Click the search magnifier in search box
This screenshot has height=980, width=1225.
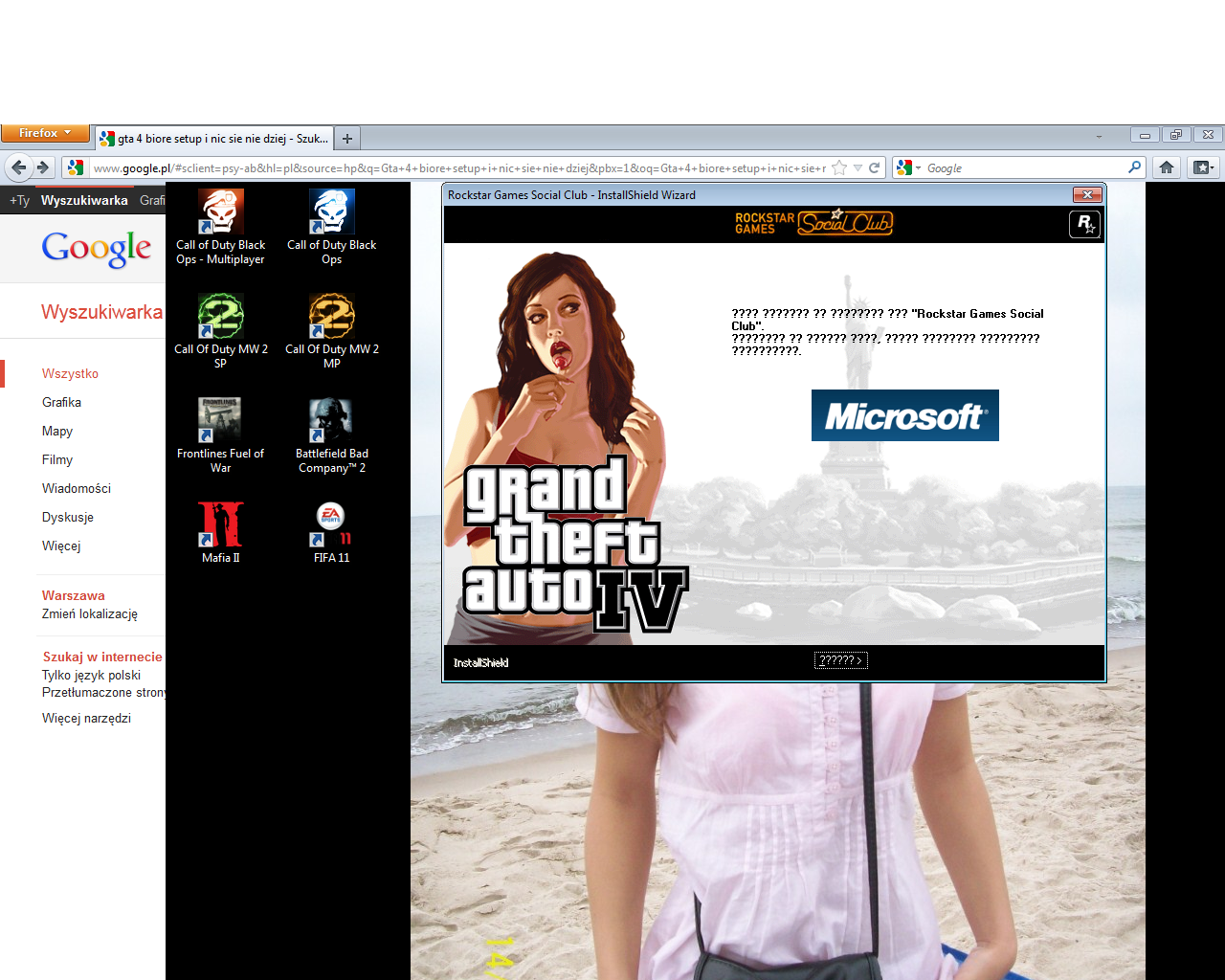(1135, 167)
